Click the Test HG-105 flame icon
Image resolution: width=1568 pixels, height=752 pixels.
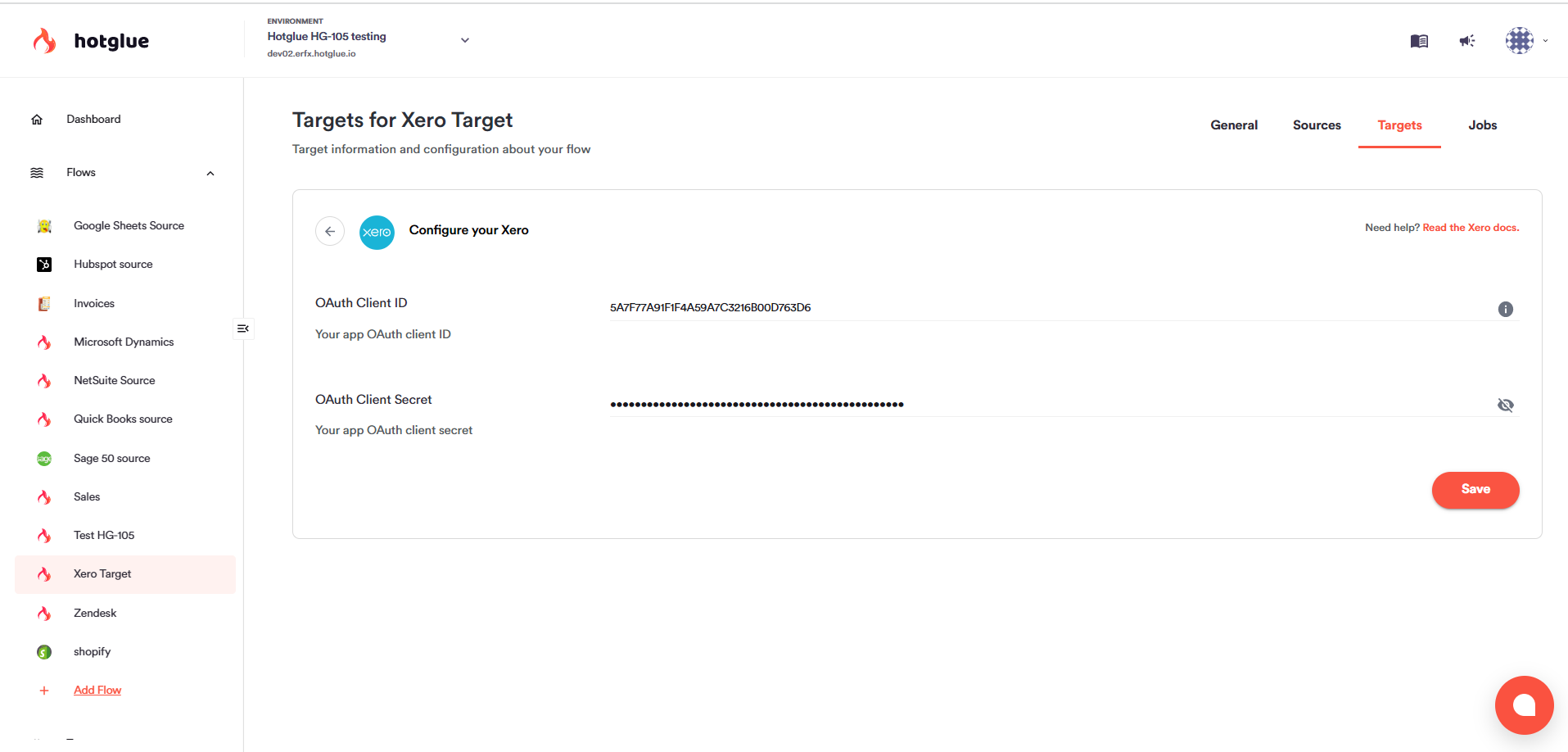coord(44,536)
